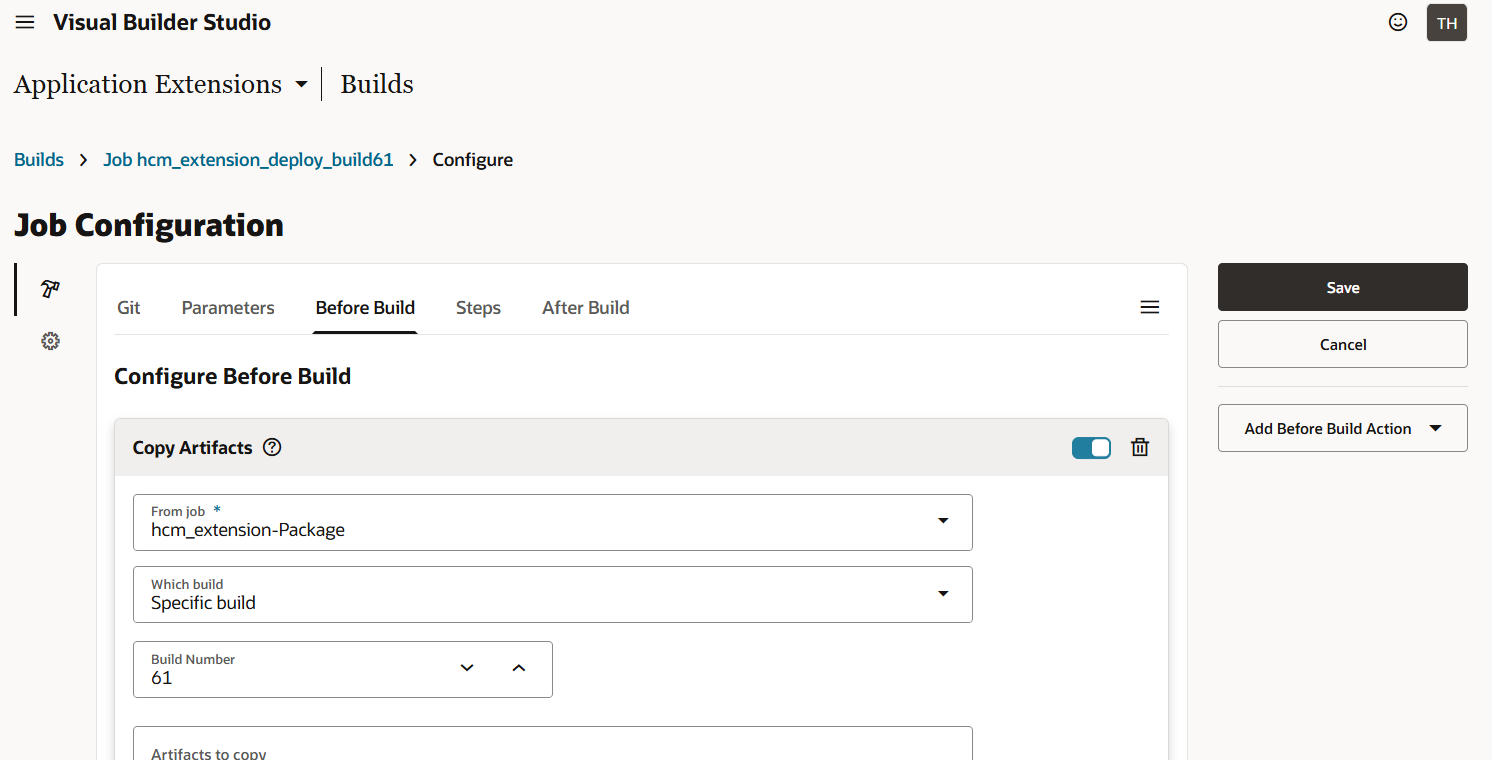The height and width of the screenshot is (760, 1492).
Task: Open the gear settings sidebar icon
Action: click(x=50, y=342)
